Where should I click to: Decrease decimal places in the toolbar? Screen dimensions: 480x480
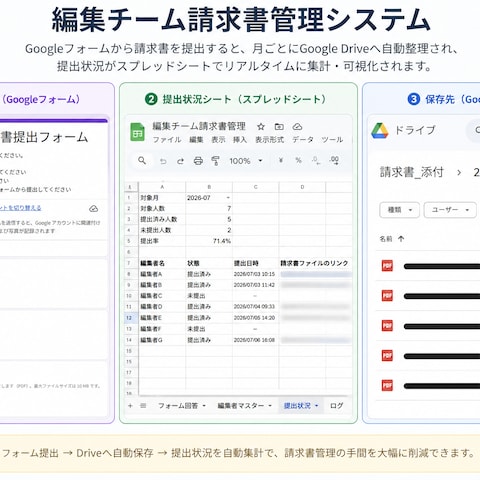tap(316, 161)
